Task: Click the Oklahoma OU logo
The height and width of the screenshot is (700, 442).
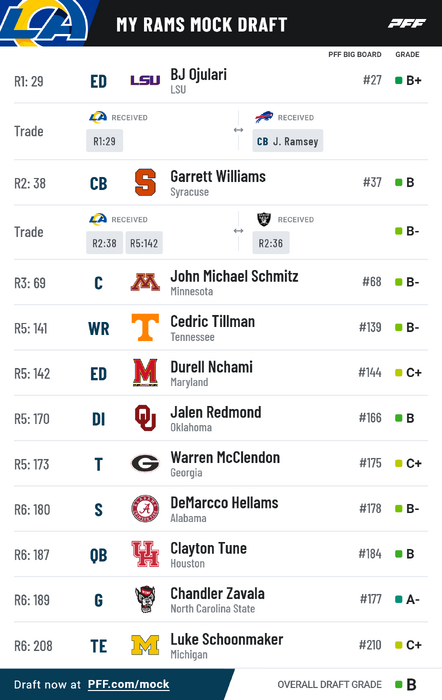Action: [x=145, y=418]
